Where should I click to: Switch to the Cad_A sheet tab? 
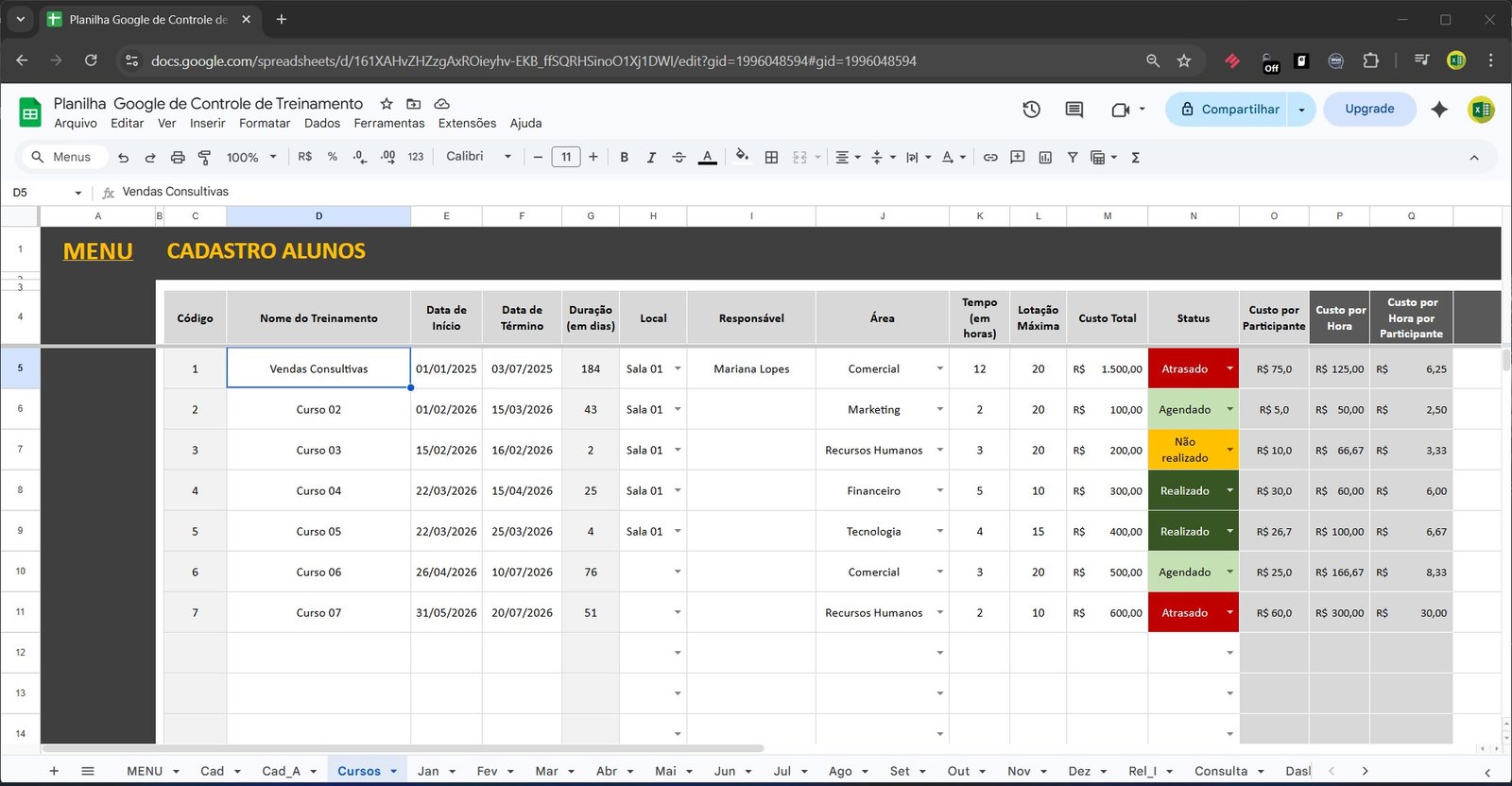[x=281, y=771]
